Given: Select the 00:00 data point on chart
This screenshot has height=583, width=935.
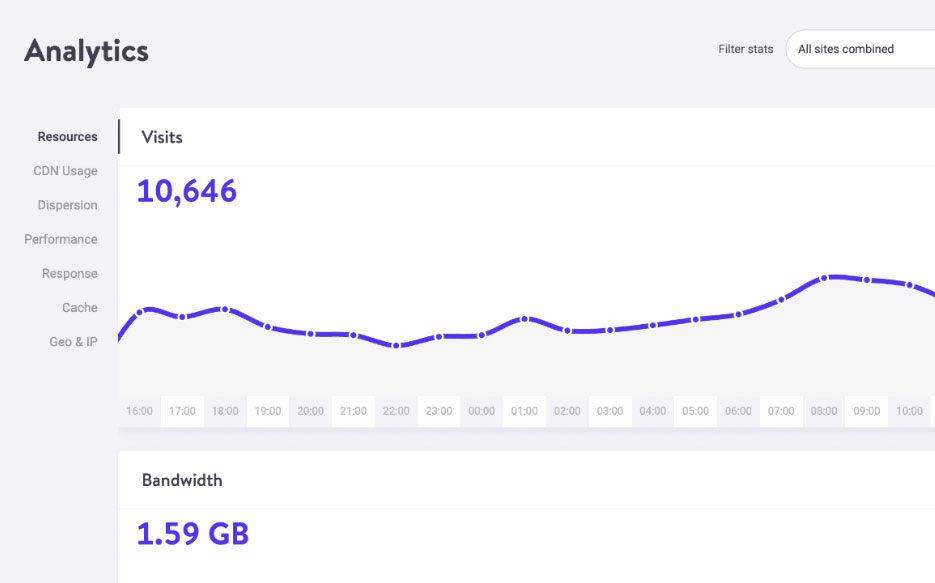Looking at the screenshot, I should point(482,335).
